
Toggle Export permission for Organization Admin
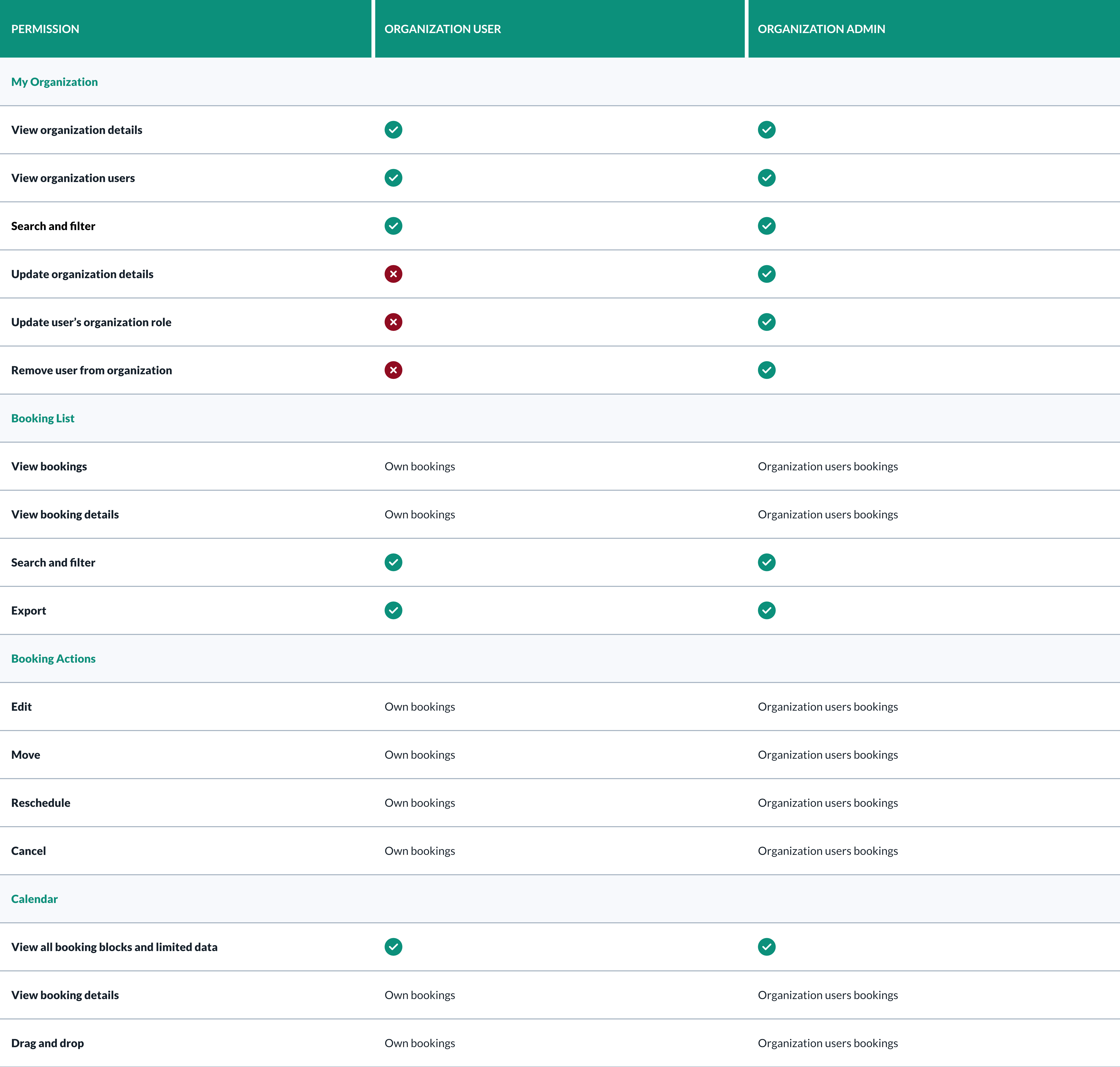tap(766, 610)
